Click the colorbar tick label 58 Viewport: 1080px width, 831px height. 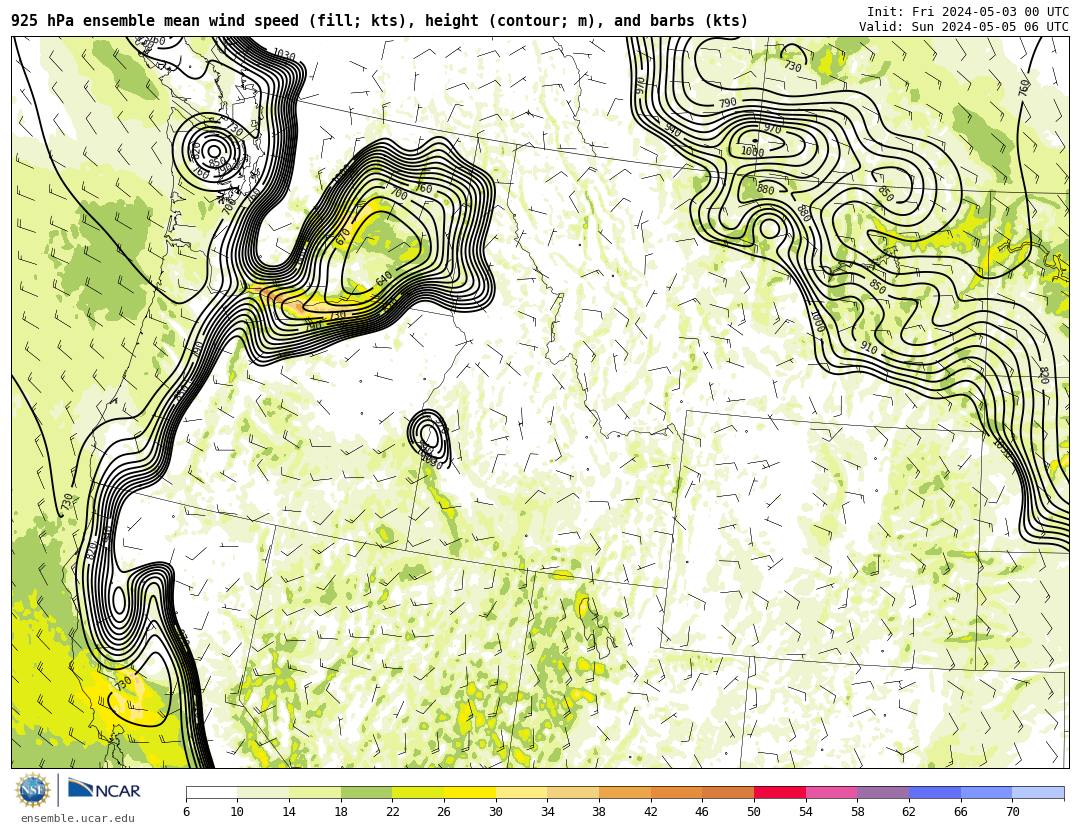857,812
